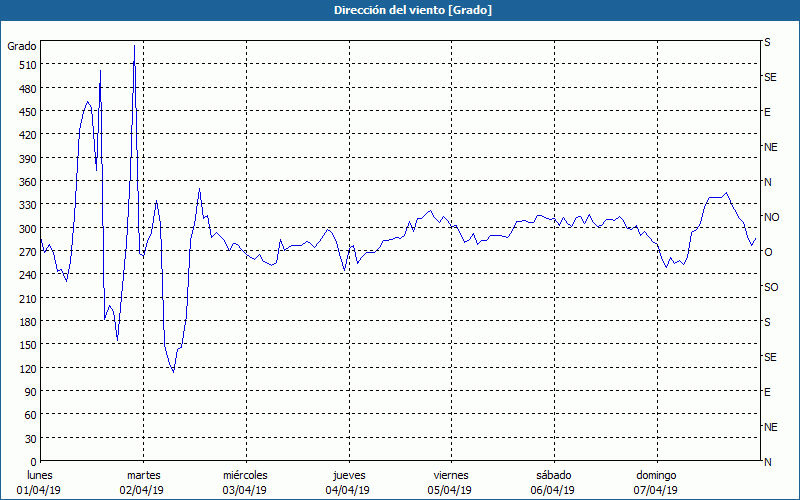Click the 'lunes' day label
This screenshot has width=800, height=500.
(40, 476)
